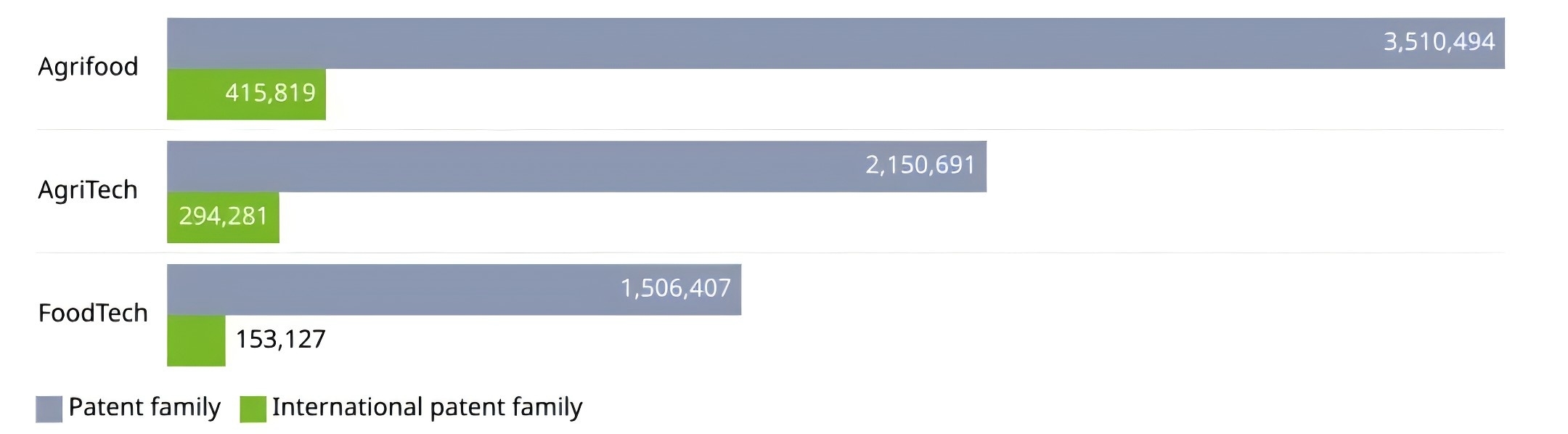1568x434 pixels.
Task: Select the gray FoodTech patent family bar
Action: tap(392, 290)
